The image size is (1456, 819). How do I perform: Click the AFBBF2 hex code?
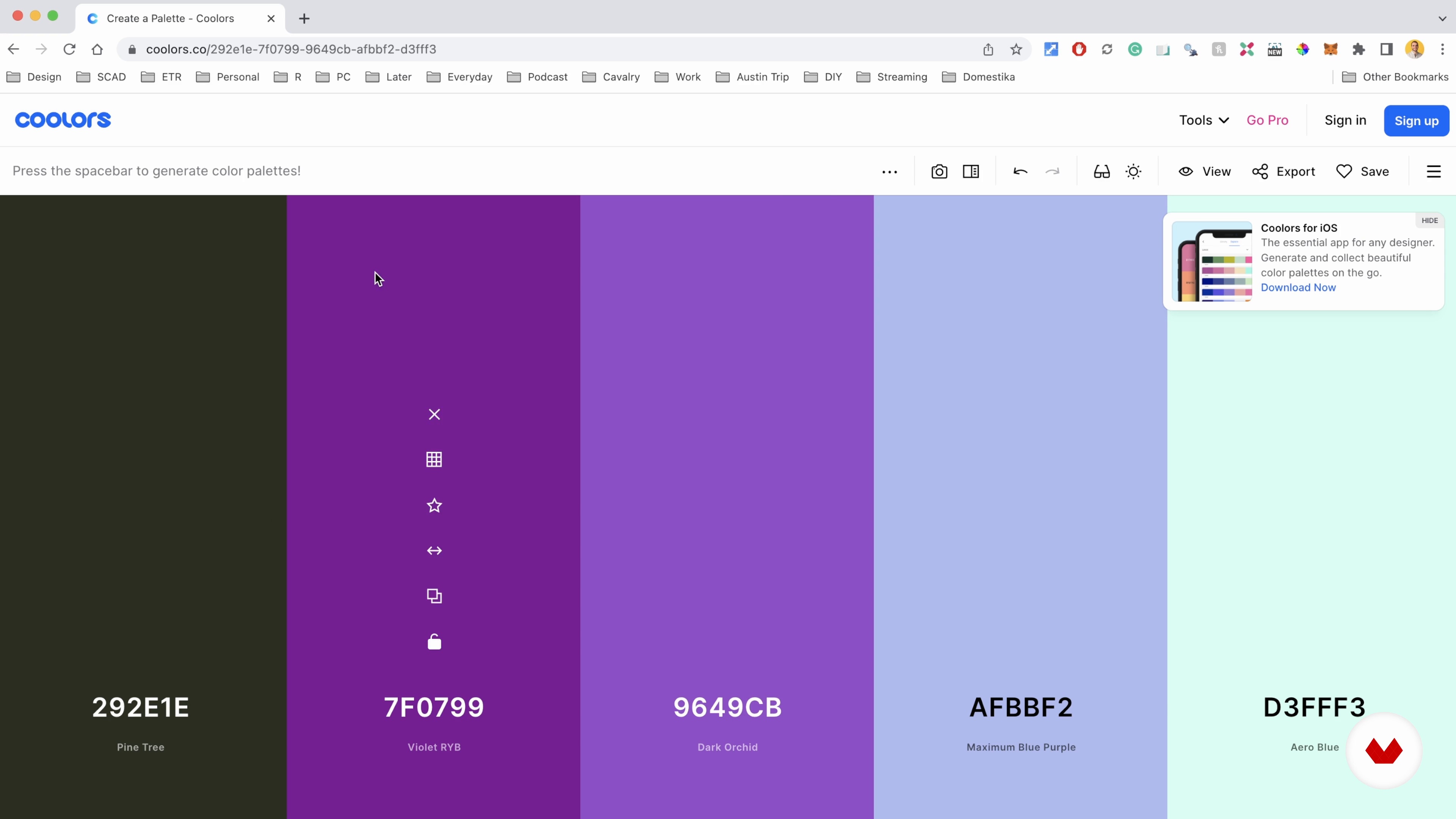[1021, 707]
